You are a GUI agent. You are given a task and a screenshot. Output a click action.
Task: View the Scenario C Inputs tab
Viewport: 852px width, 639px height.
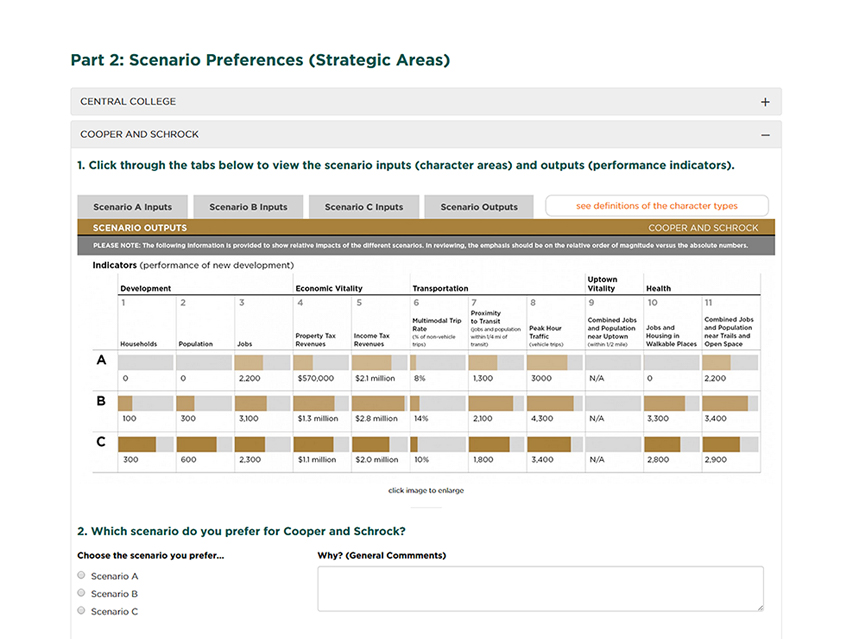[x=364, y=207]
